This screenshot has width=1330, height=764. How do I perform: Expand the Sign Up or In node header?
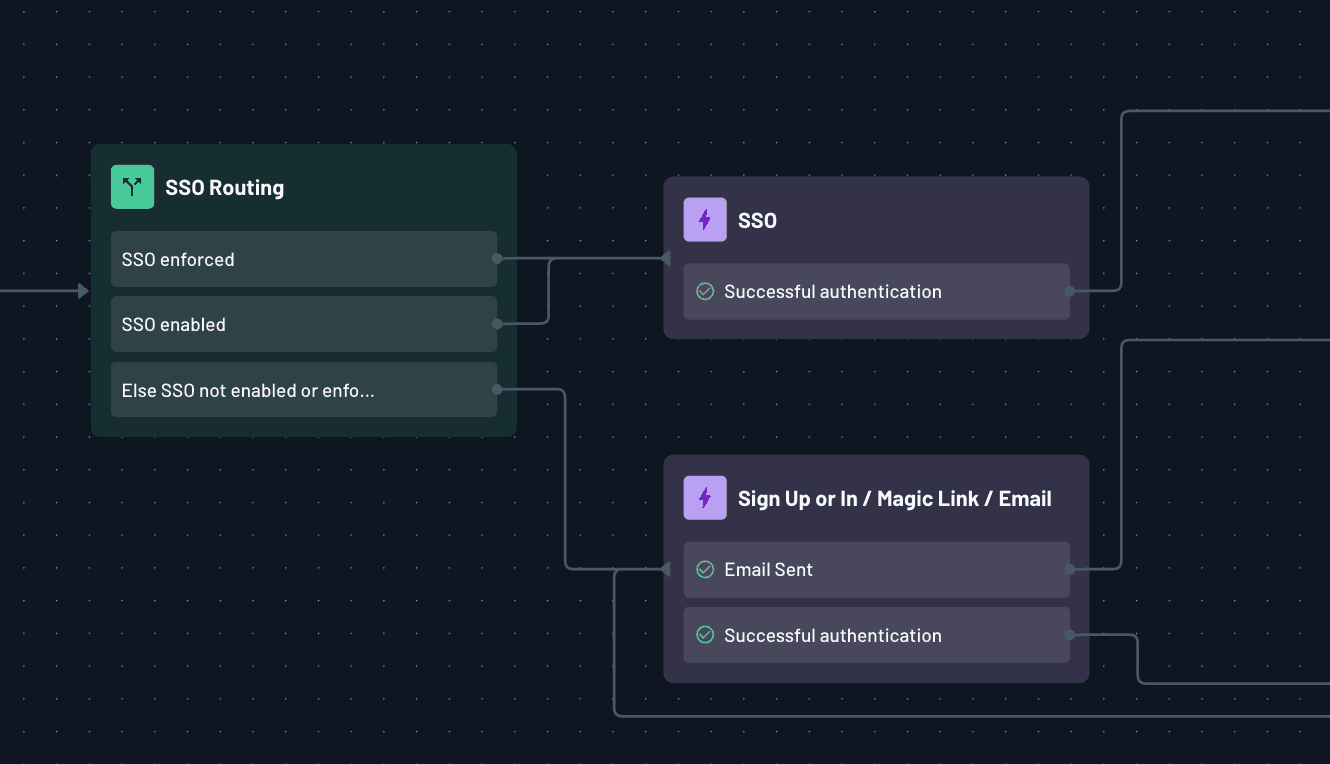coord(894,497)
